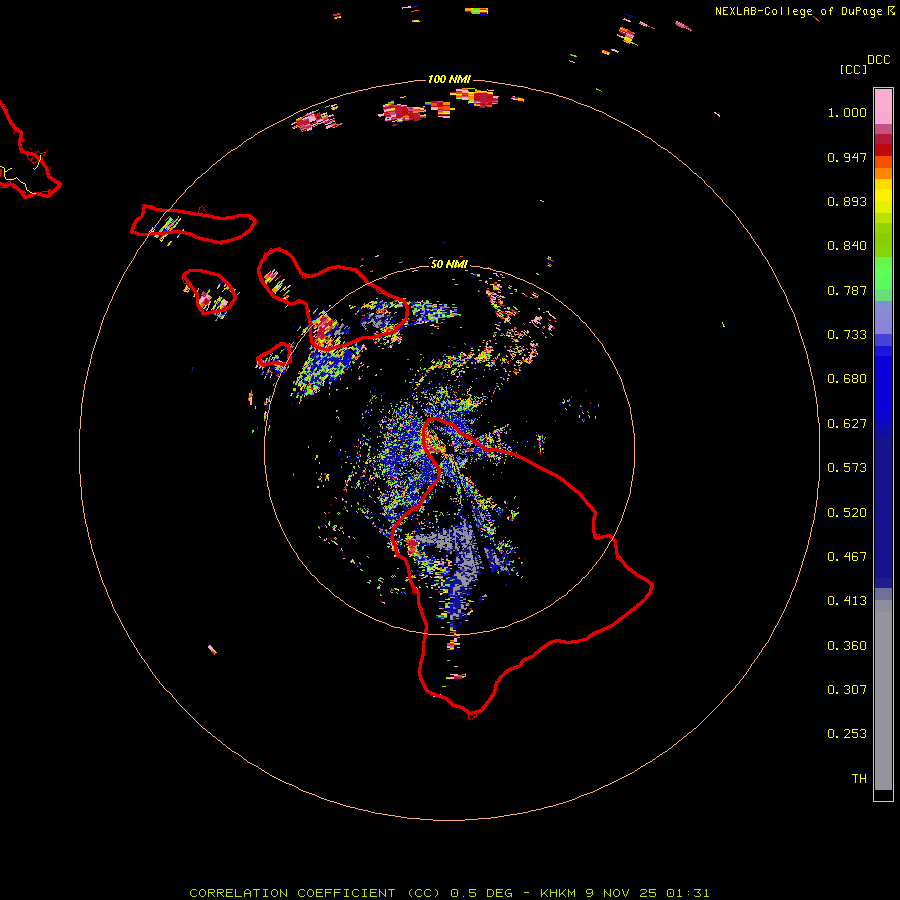
Task: Click the 0.520 scale label
Action: [847, 513]
